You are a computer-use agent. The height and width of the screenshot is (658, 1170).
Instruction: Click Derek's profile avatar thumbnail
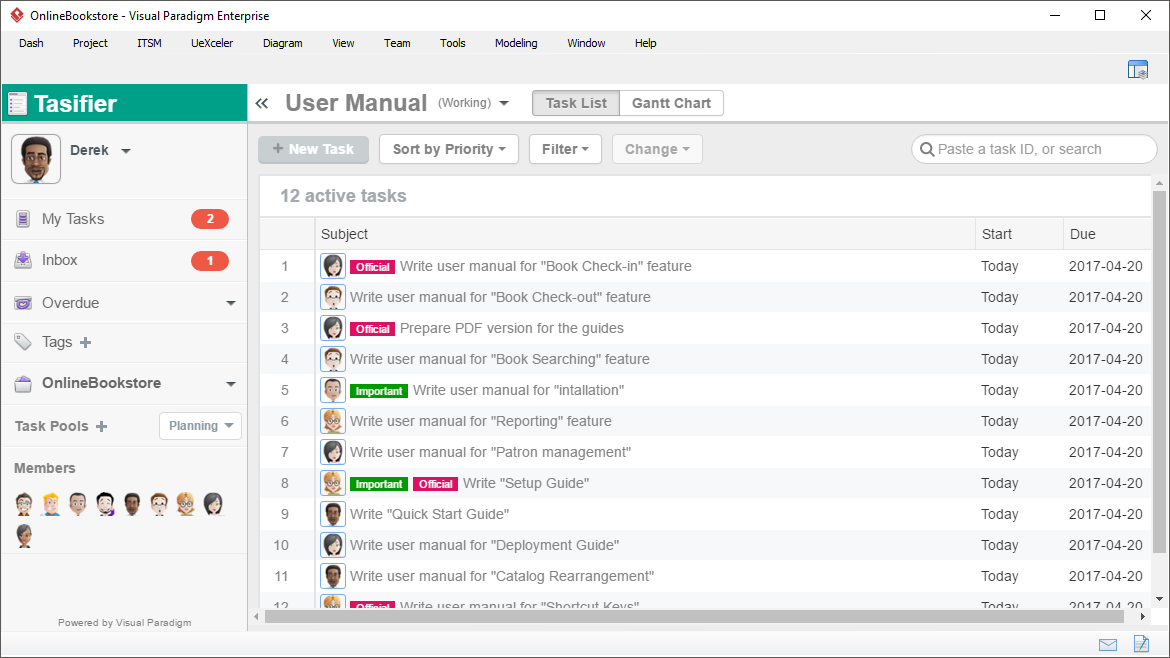pos(35,158)
